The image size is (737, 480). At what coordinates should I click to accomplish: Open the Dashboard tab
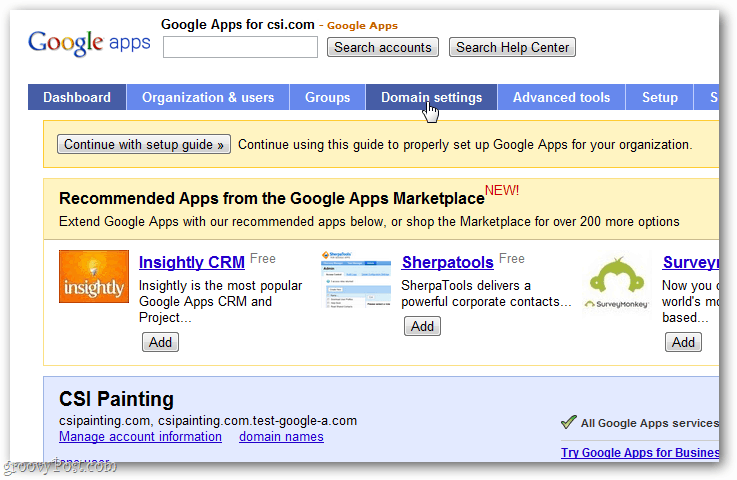point(77,97)
